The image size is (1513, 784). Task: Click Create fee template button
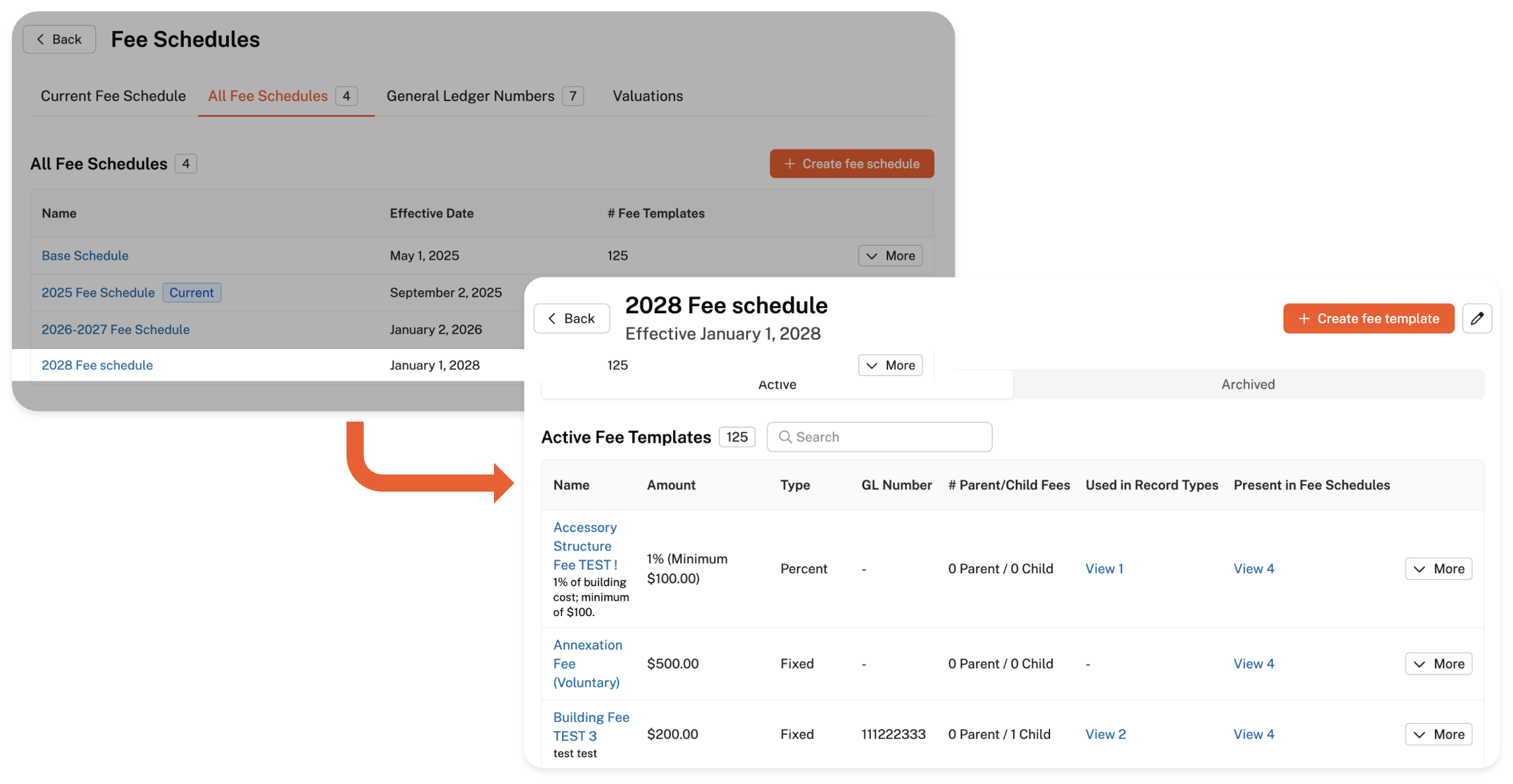pyautogui.click(x=1368, y=319)
